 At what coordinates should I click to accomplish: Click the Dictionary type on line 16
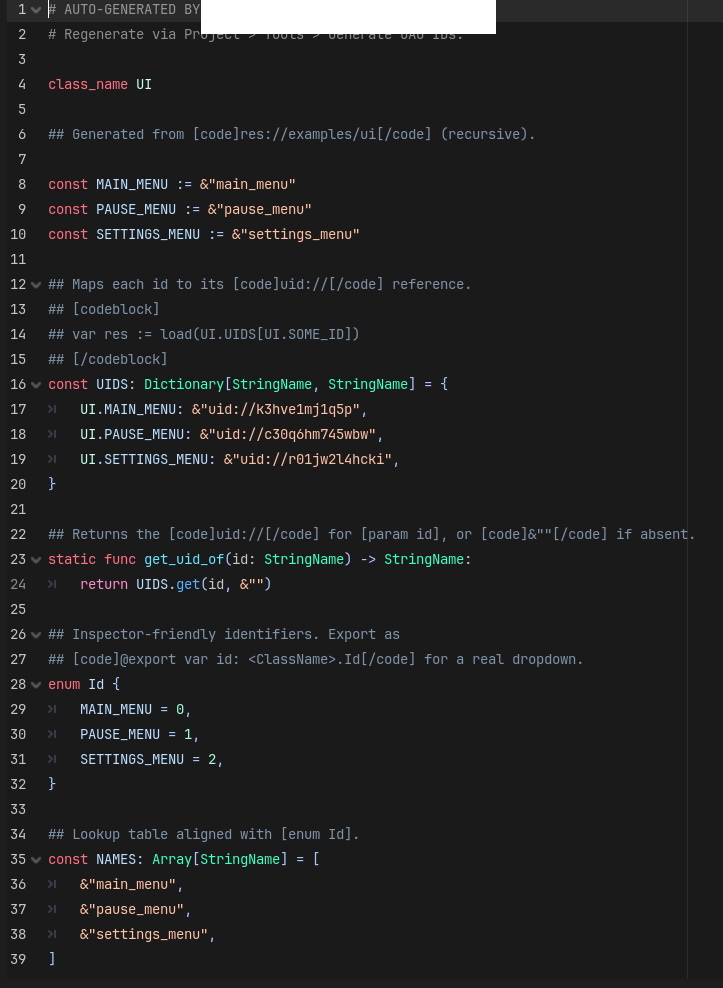184,384
